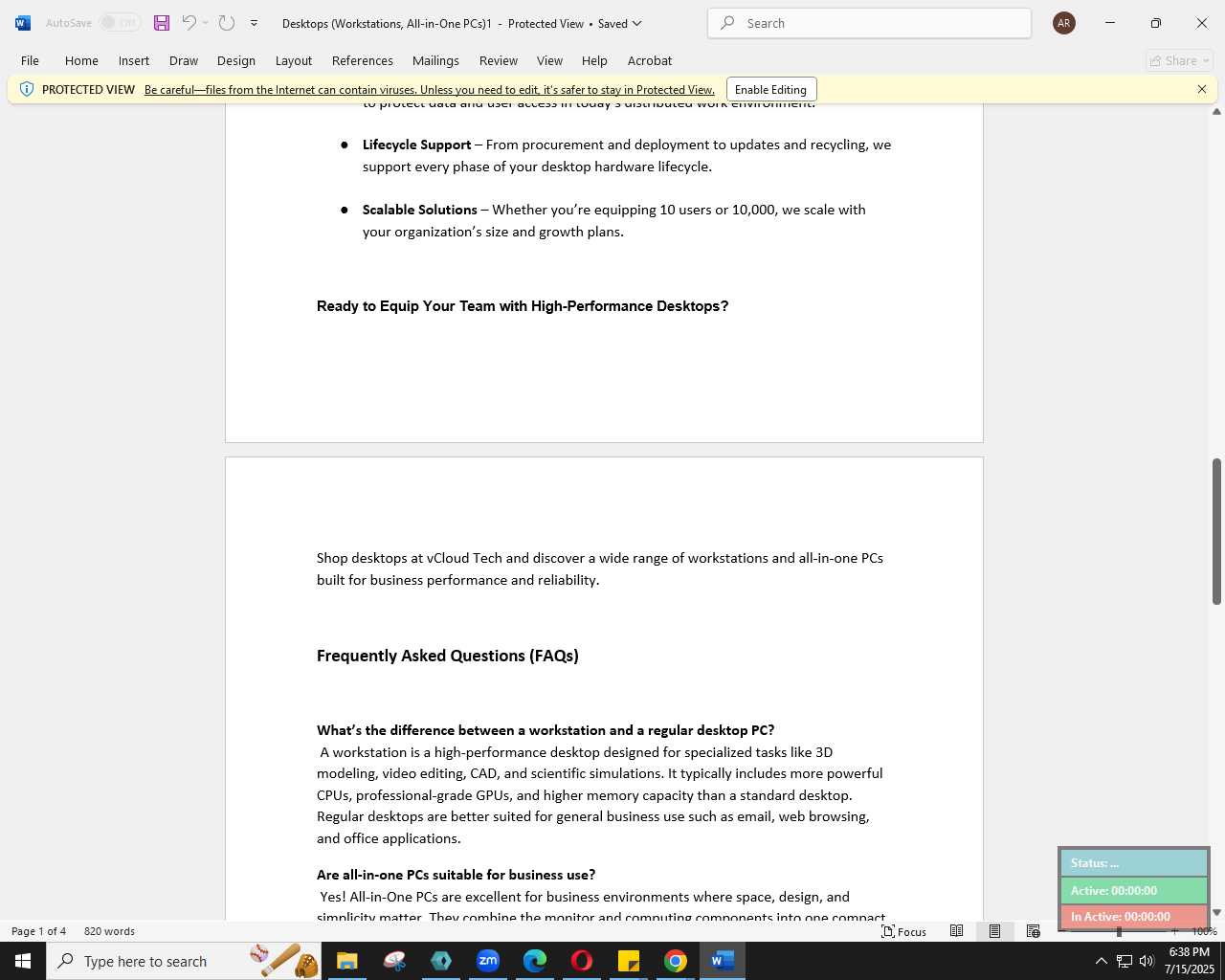Screen dimensions: 1225x980
Task: Expand the document title save-status dropdown
Action: tap(637, 23)
